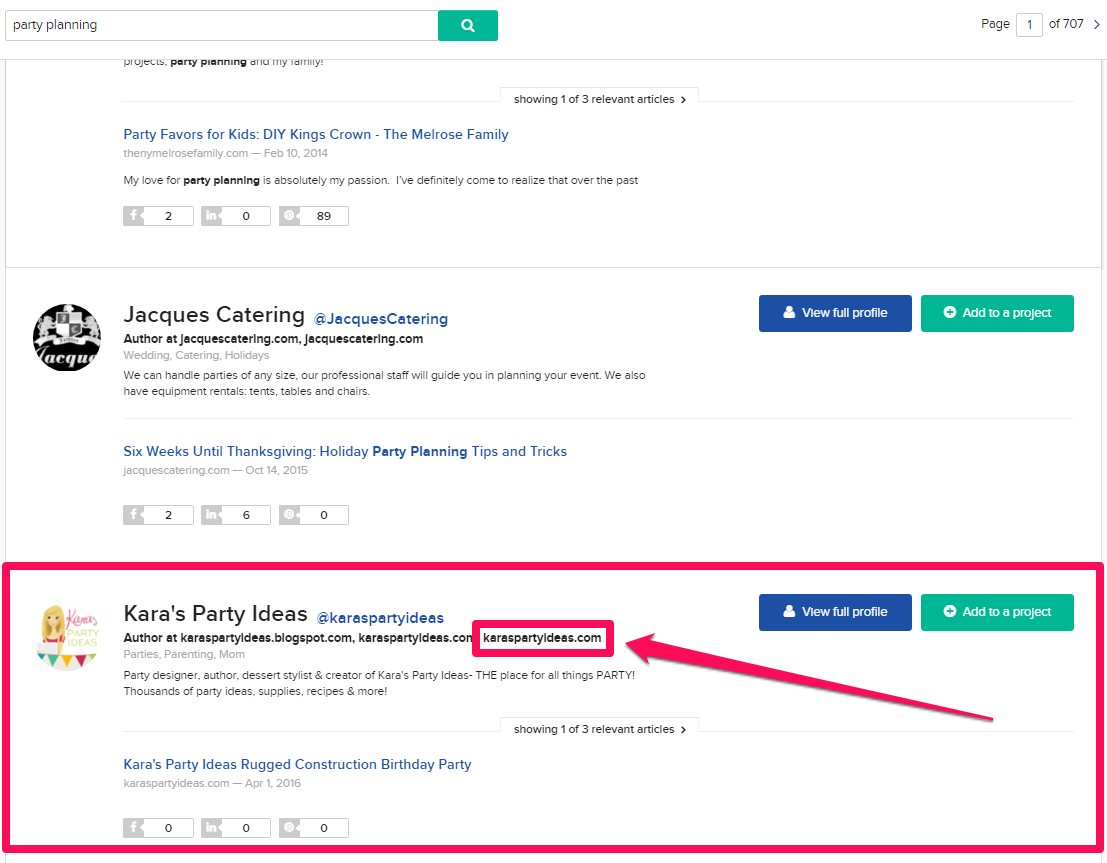Screen dimensions: 1107x863
Task: Click View full profile for Kara's Party Ideas
Action: pos(834,612)
